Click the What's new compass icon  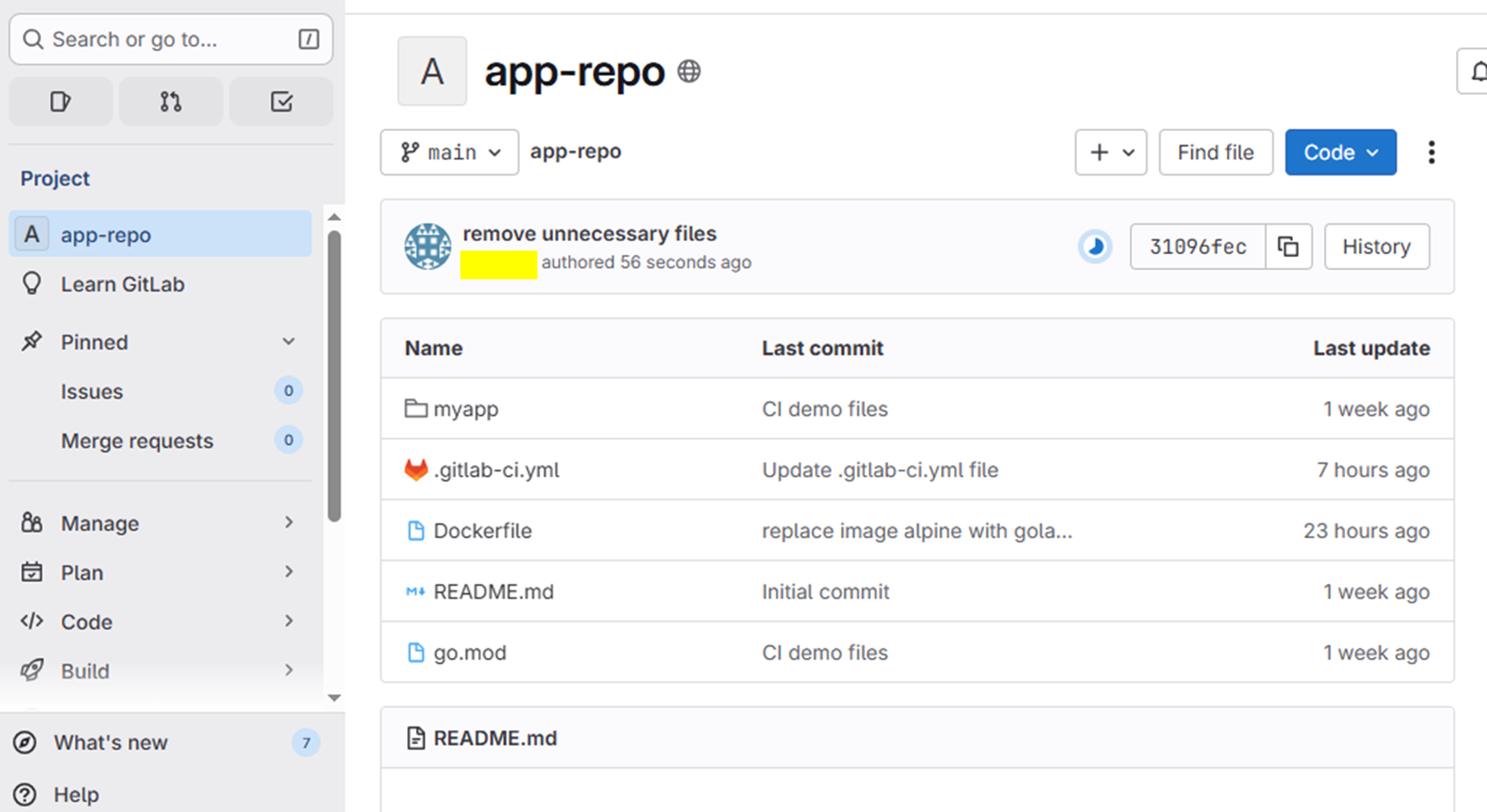26,742
